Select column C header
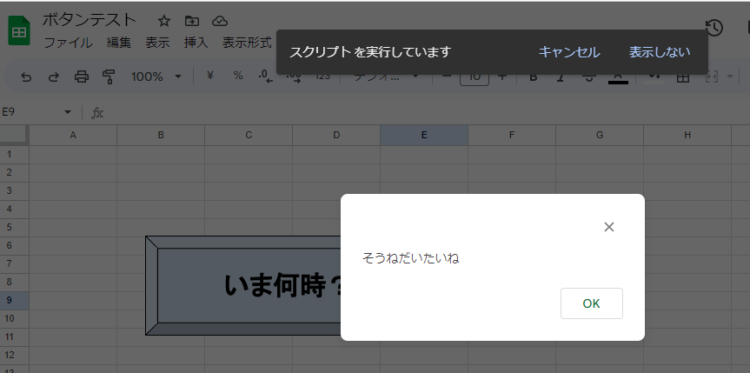The image size is (750, 373). coord(249,135)
